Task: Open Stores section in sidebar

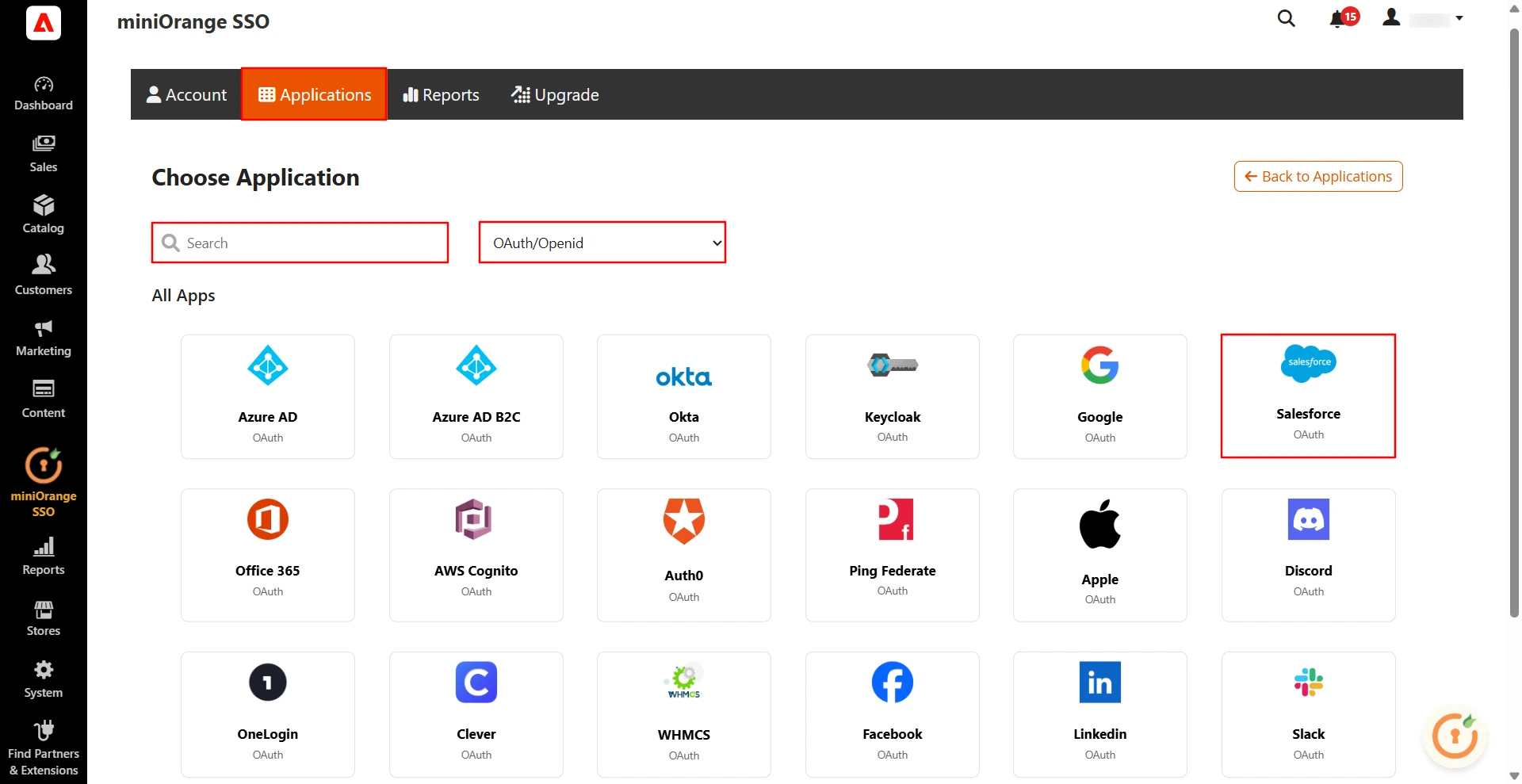Action: pyautogui.click(x=44, y=618)
